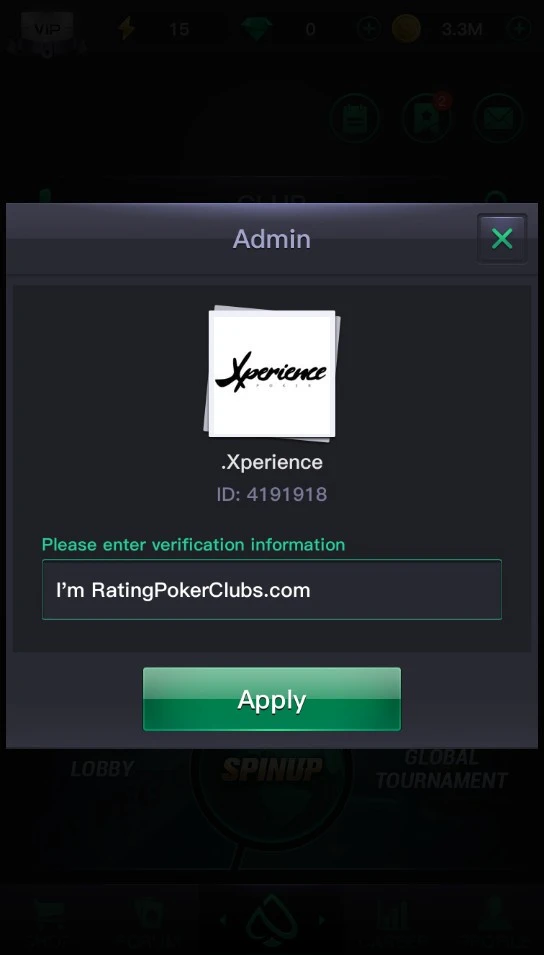Open the Lobby section

102,769
